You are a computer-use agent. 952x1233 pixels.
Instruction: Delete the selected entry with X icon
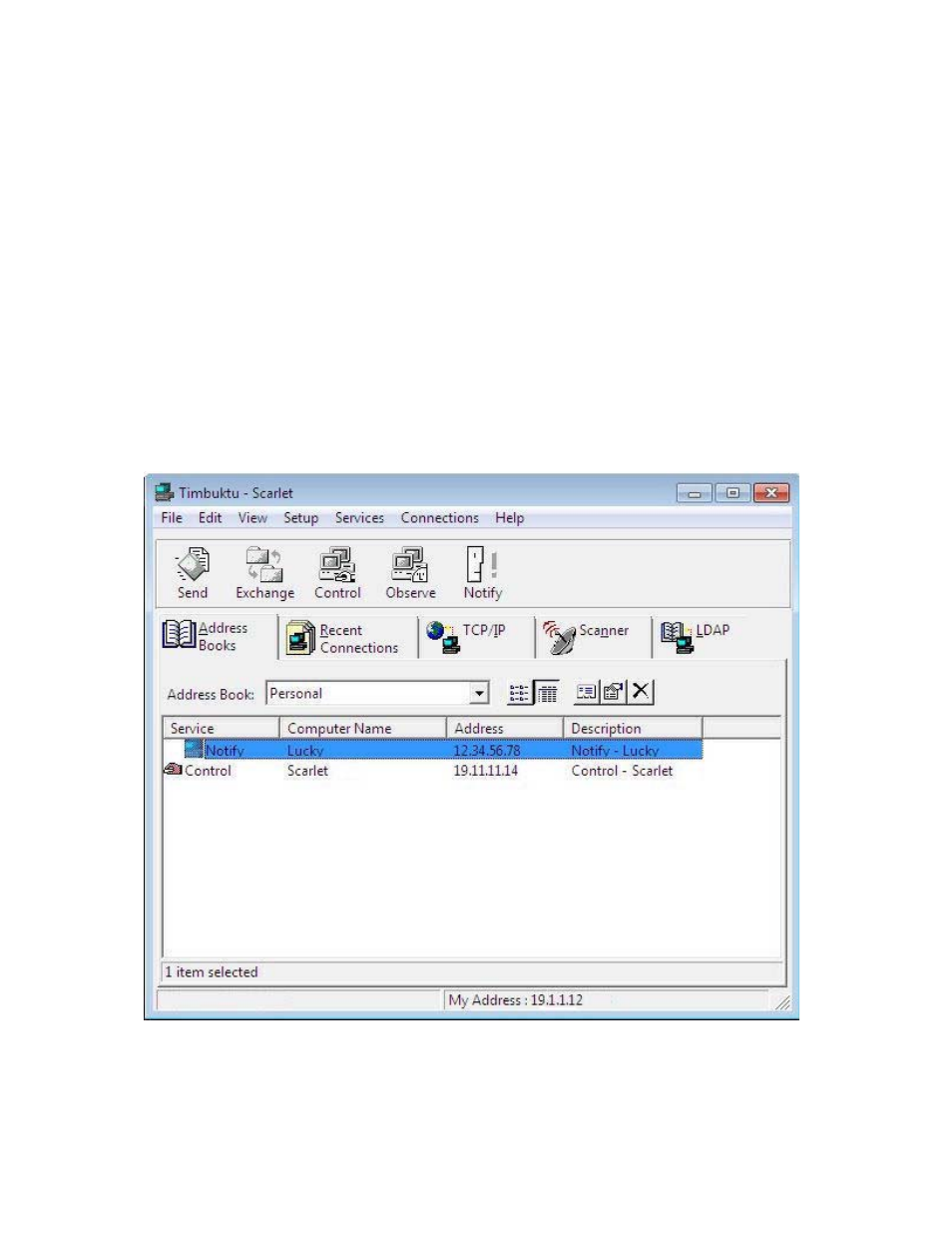[x=641, y=691]
